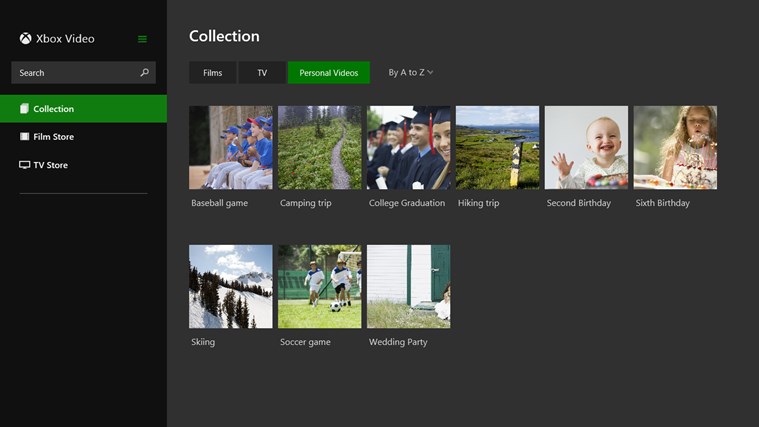This screenshot has width=759, height=427.
Task: Play the College Graduation video
Action: tap(408, 148)
